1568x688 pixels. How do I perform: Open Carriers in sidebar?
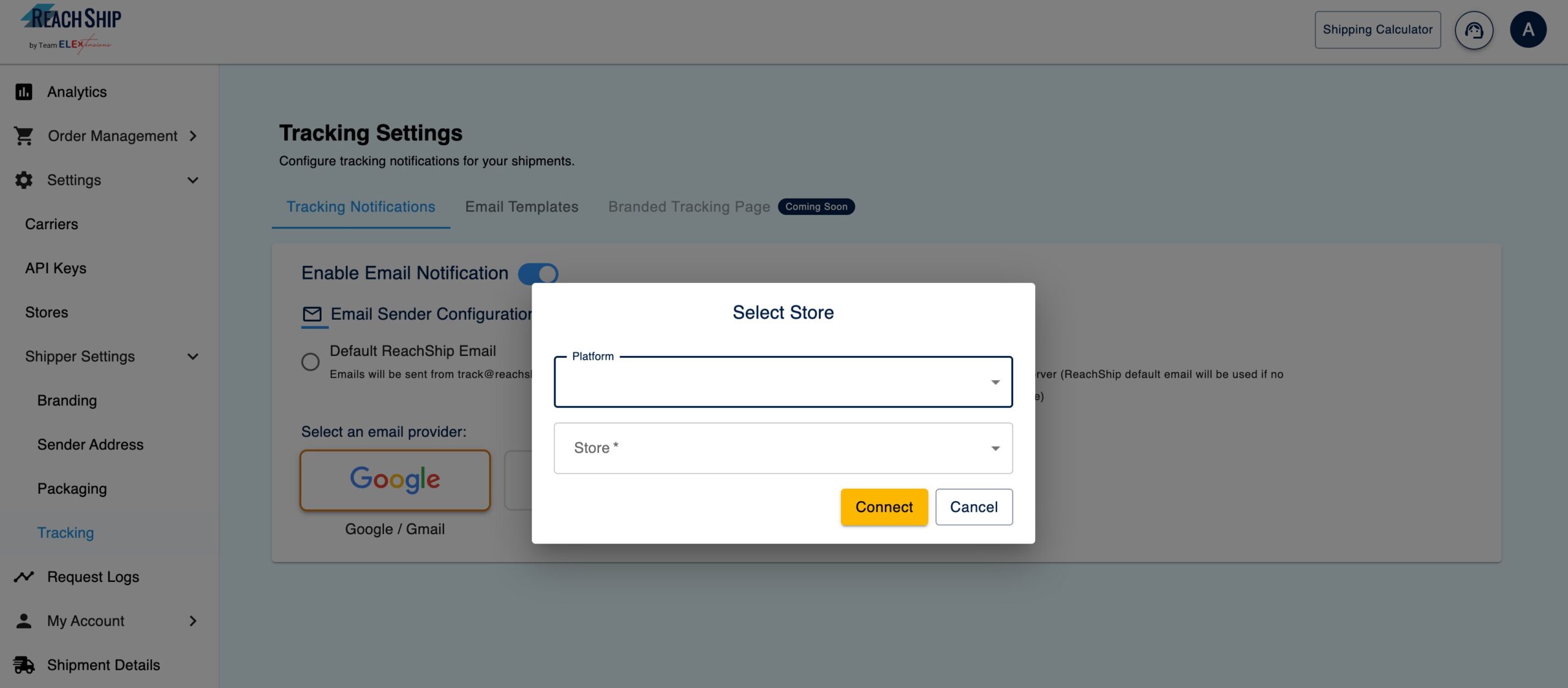tap(51, 224)
